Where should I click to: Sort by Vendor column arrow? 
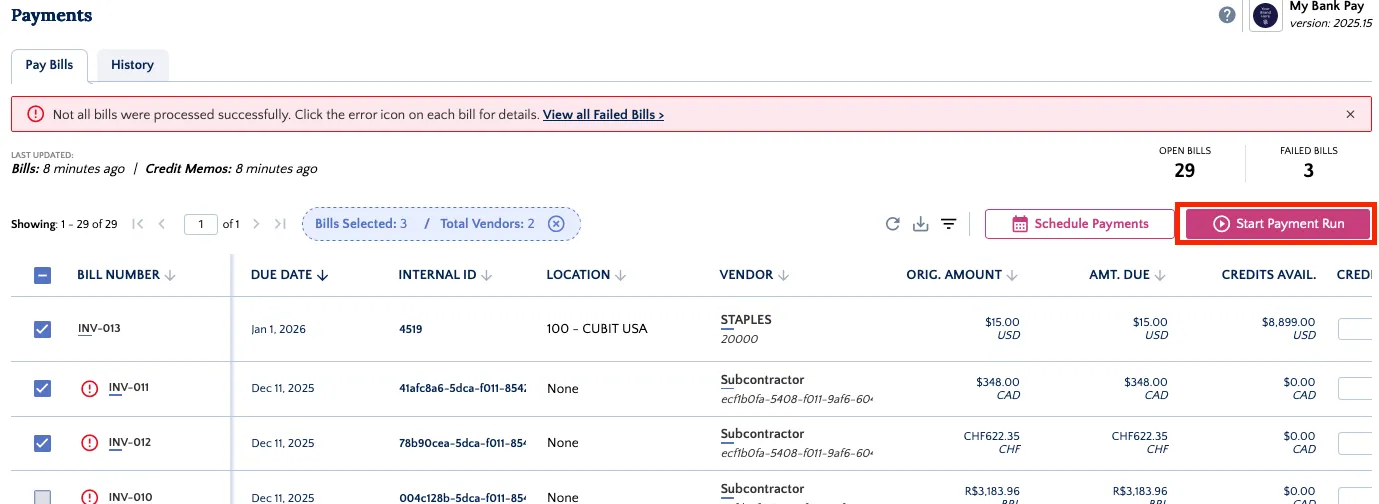coord(783,275)
